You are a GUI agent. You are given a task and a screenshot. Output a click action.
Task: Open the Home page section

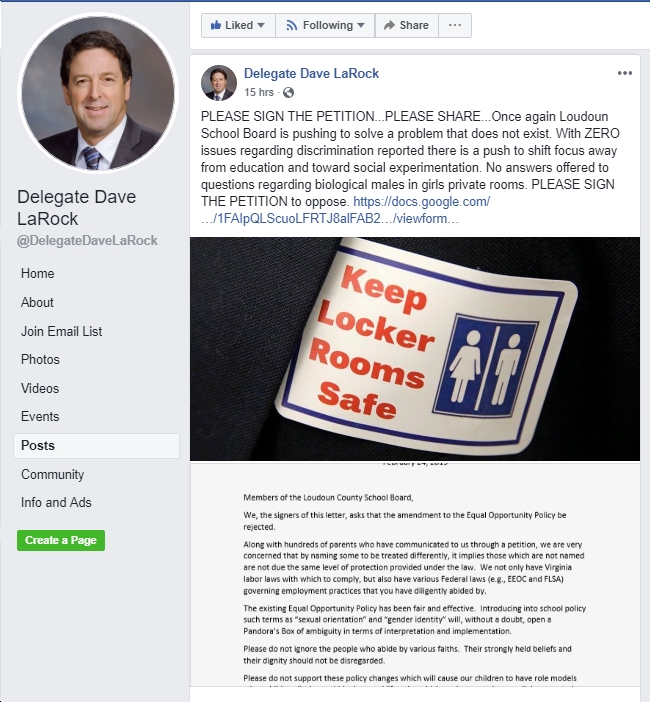click(x=38, y=273)
